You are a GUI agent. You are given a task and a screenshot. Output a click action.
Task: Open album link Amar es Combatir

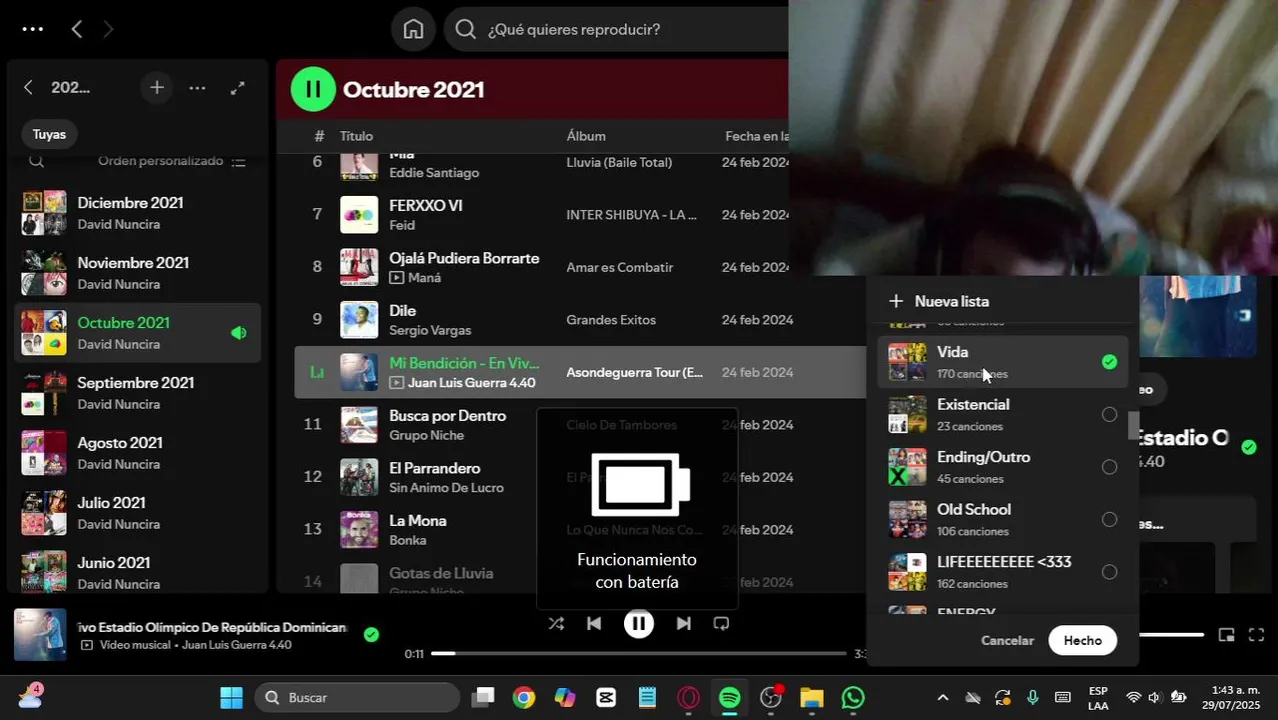[x=619, y=267]
